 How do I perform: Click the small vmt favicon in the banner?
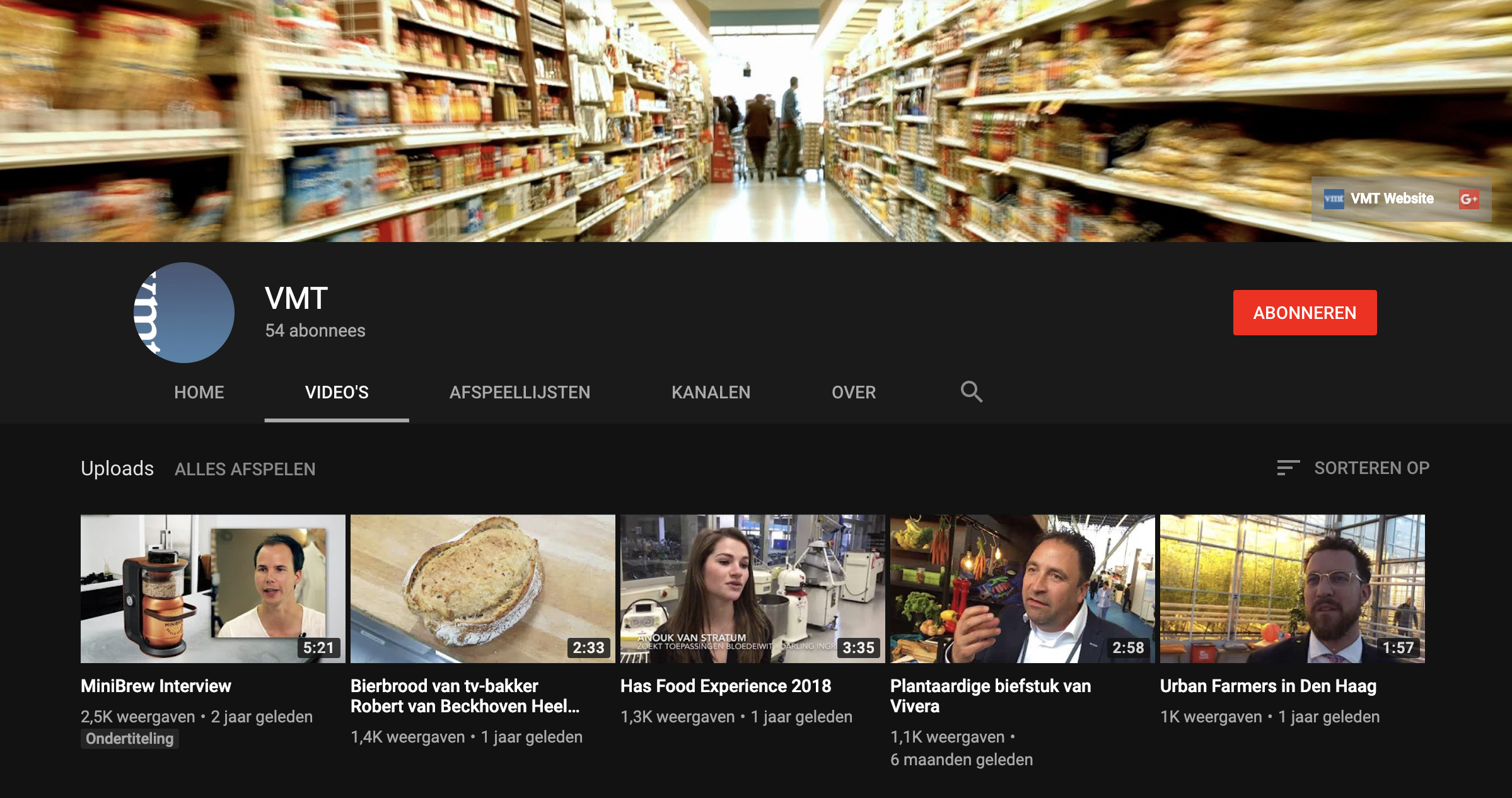point(1334,199)
